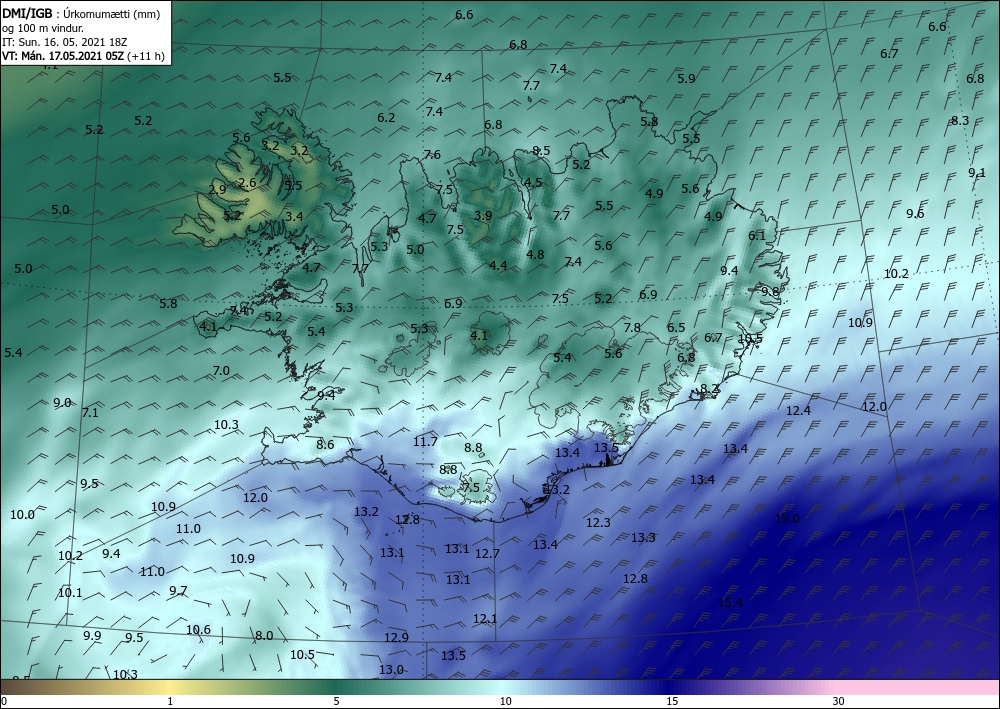Select the 5.9 value in the northeast
This screenshot has width=1000, height=709.
point(686,79)
